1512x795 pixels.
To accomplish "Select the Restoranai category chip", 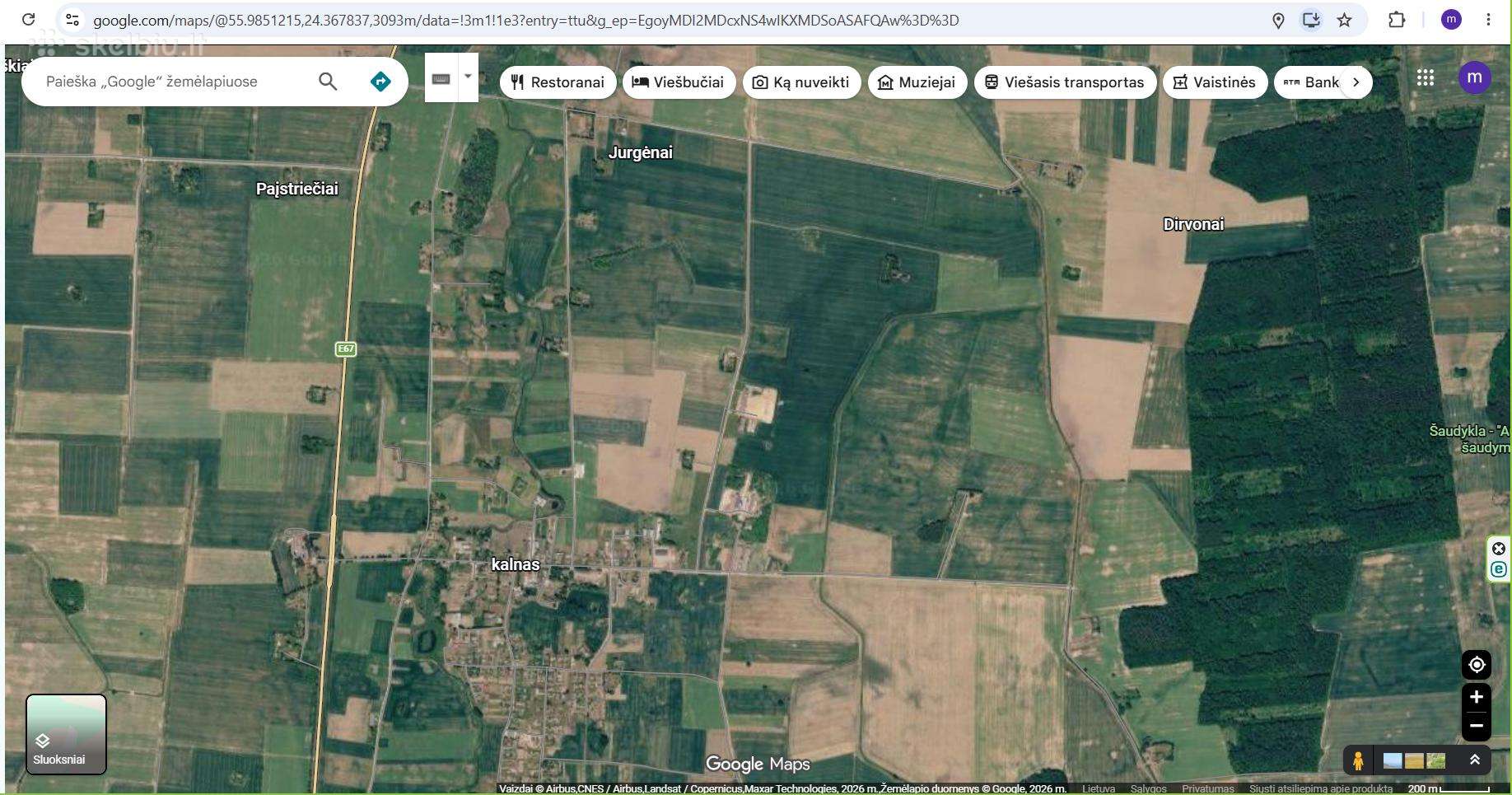I will click(x=558, y=82).
